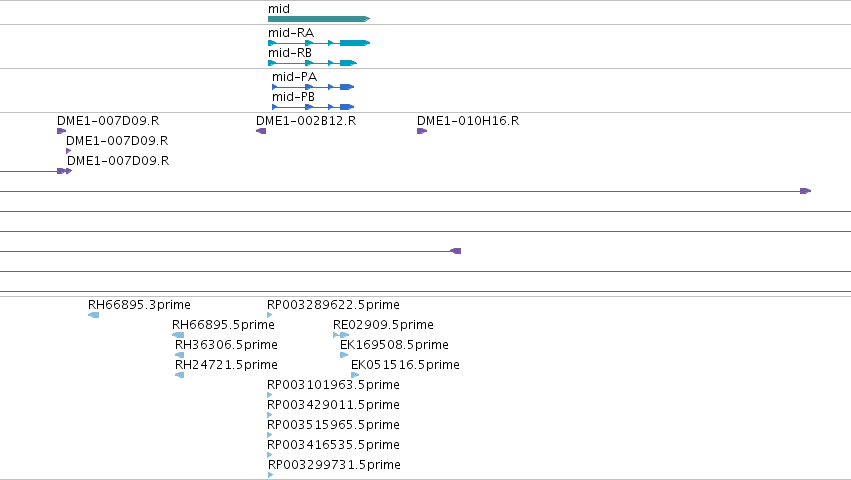The image size is (851, 480).
Task: Click the 'EK169508.5prime' EST label
Action: tap(395, 345)
